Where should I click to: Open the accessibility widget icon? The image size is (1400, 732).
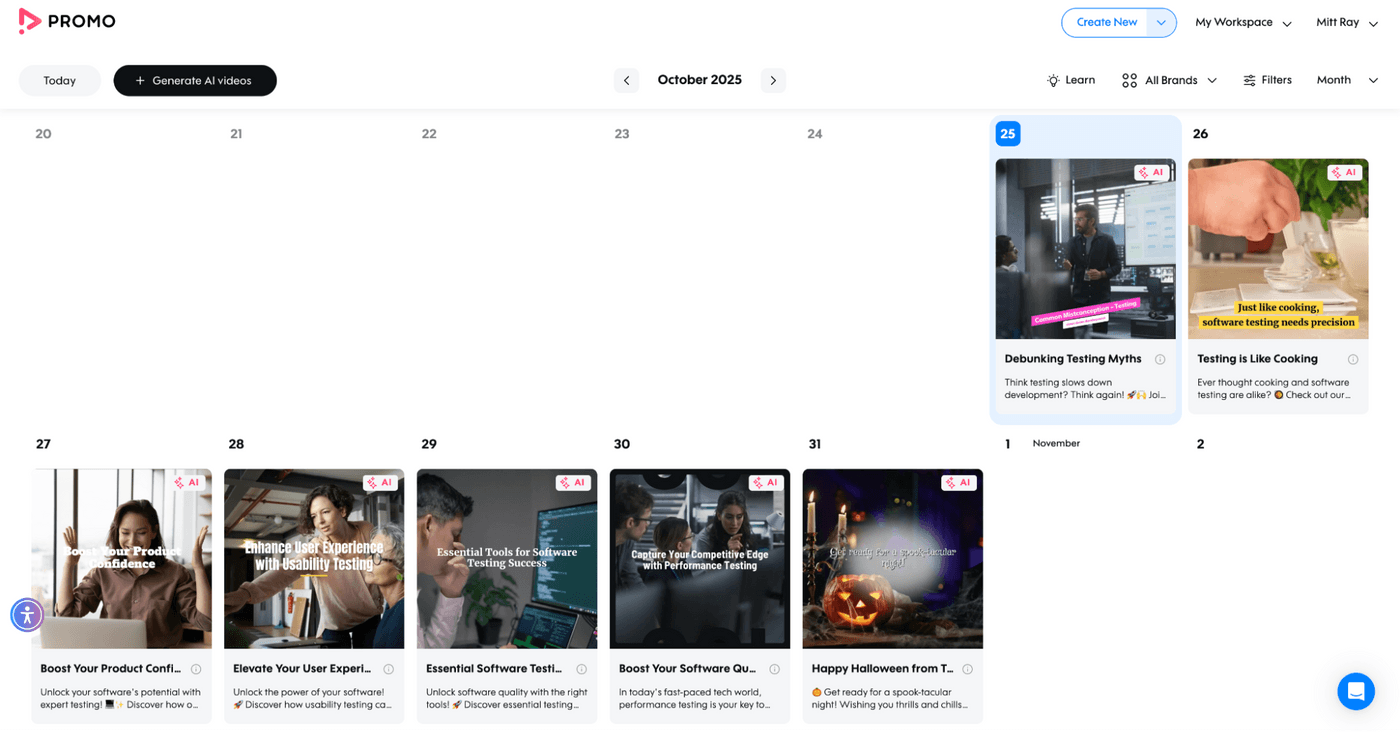[27, 614]
